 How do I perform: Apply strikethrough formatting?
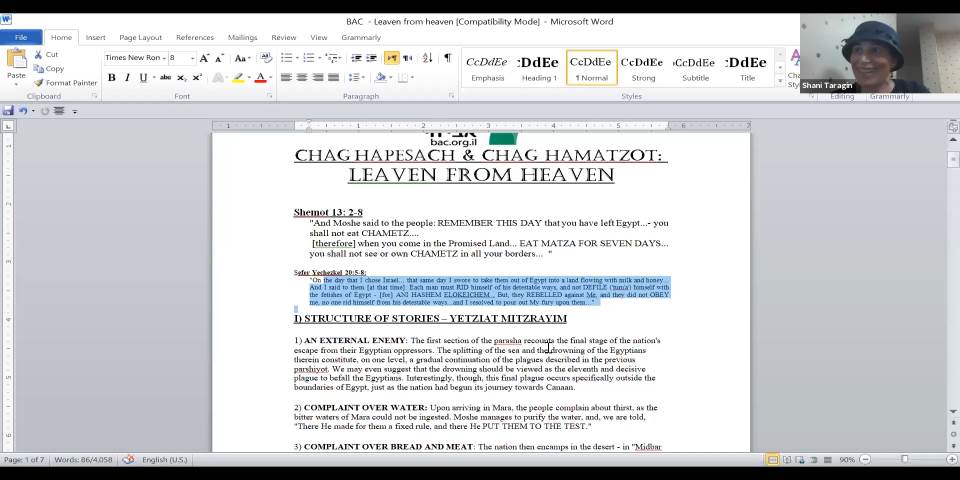click(165, 78)
